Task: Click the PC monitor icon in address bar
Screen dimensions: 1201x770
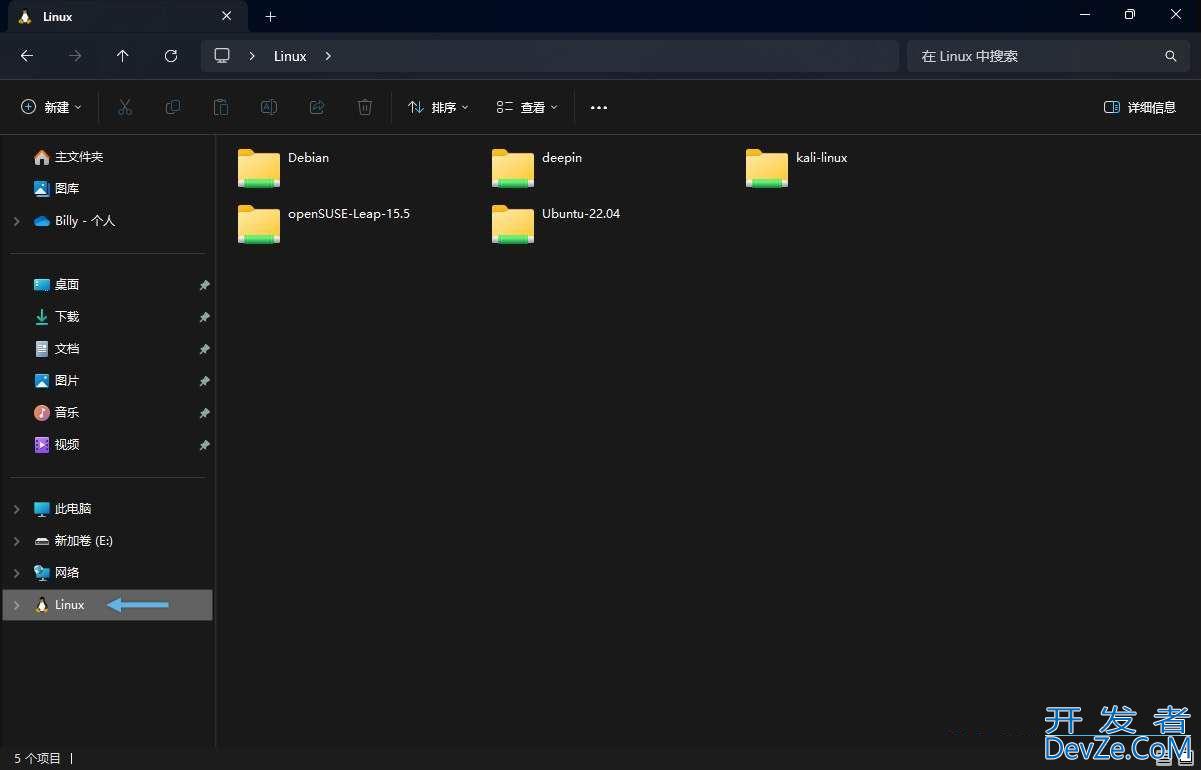Action: pyautogui.click(x=222, y=56)
